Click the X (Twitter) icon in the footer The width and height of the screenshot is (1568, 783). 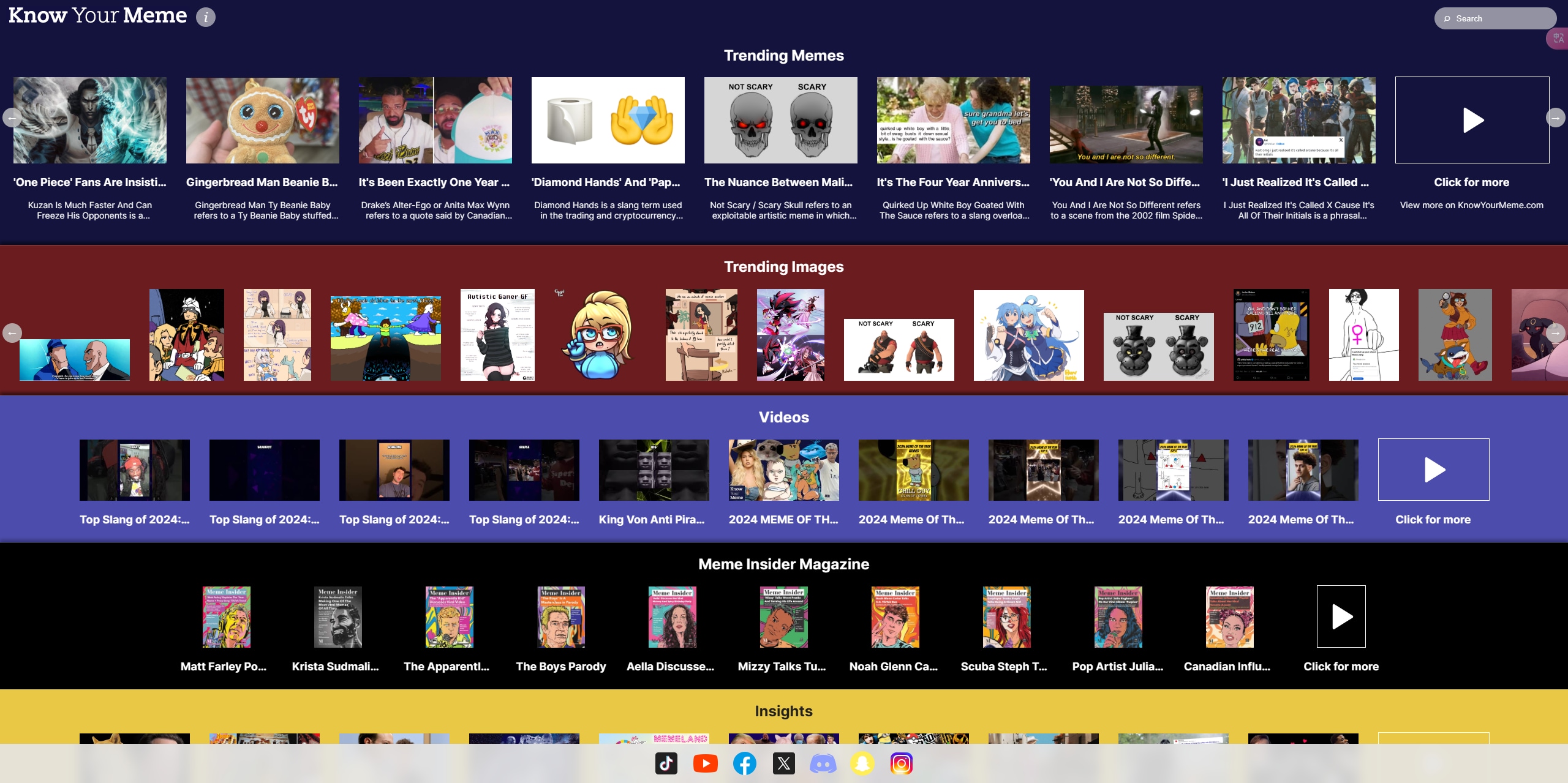click(x=784, y=764)
